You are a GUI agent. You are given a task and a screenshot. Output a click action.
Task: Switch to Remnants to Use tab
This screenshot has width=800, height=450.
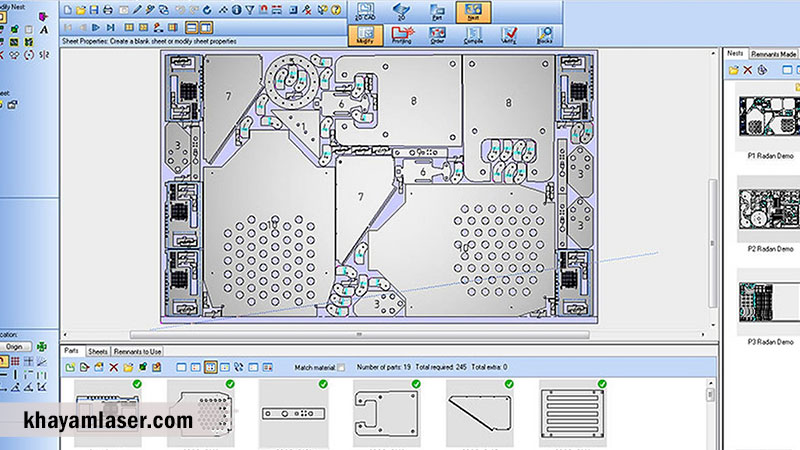[x=137, y=351]
